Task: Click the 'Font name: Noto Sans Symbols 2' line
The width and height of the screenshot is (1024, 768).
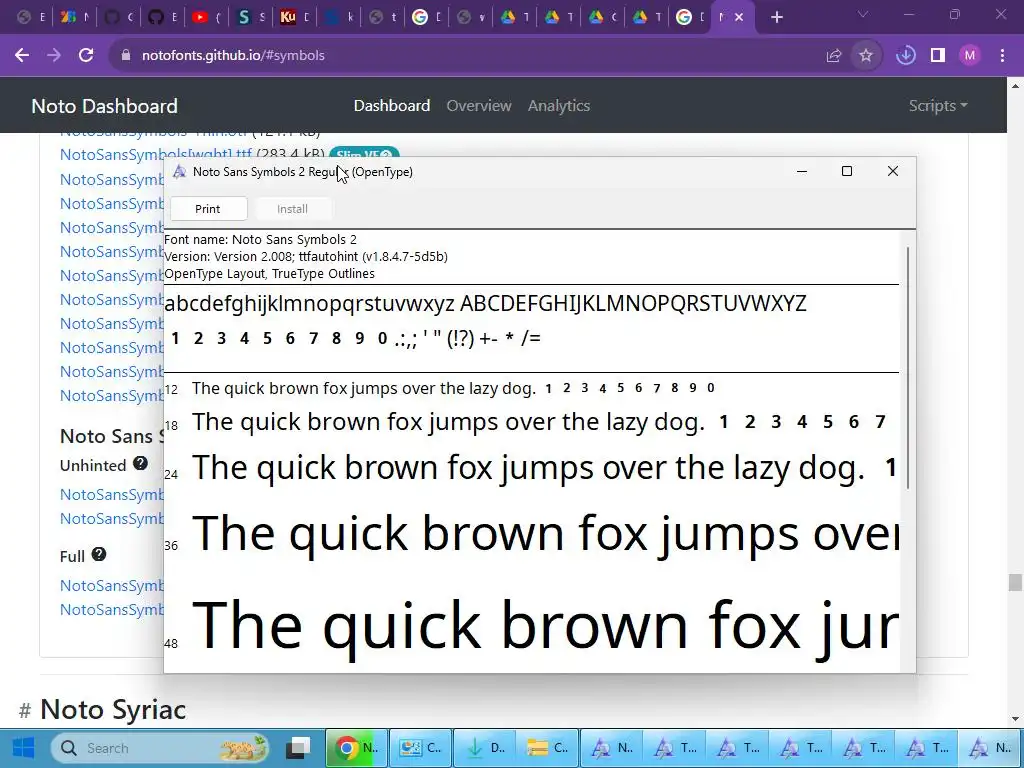Action: [x=261, y=240]
